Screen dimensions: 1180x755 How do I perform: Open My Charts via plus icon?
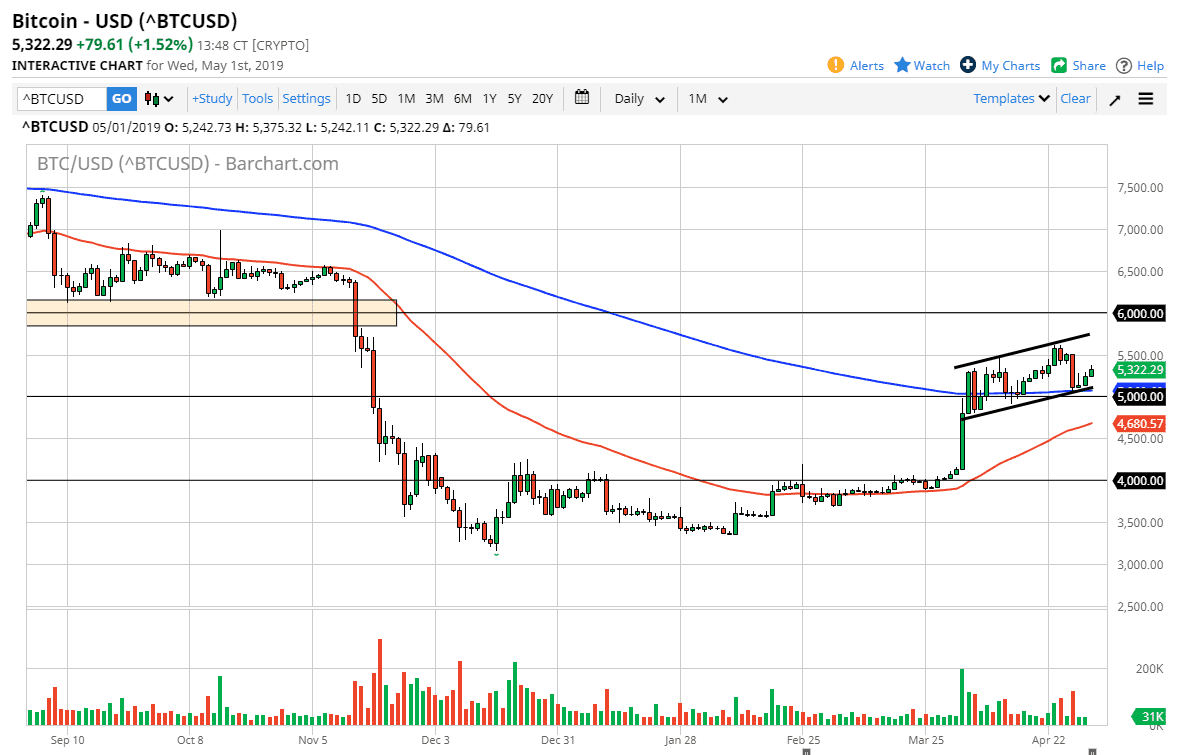tap(969, 64)
